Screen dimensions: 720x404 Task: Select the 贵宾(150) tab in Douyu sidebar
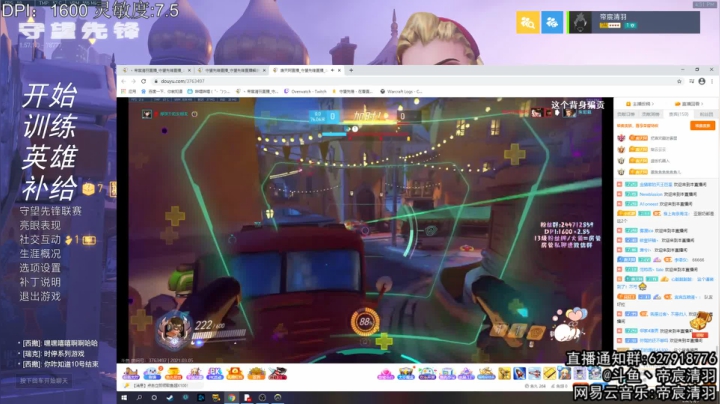[678, 114]
